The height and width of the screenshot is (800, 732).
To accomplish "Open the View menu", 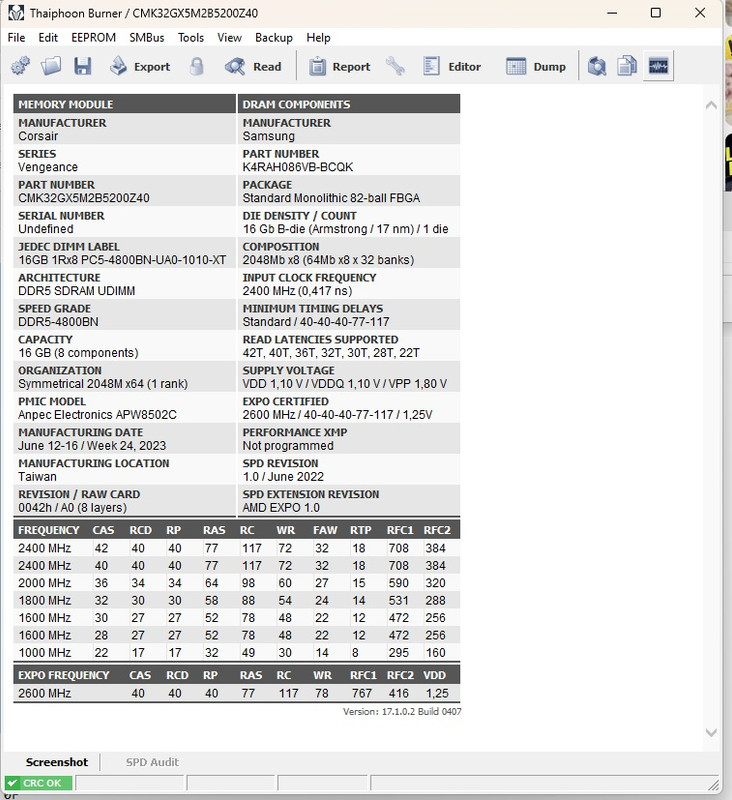I will (x=230, y=38).
